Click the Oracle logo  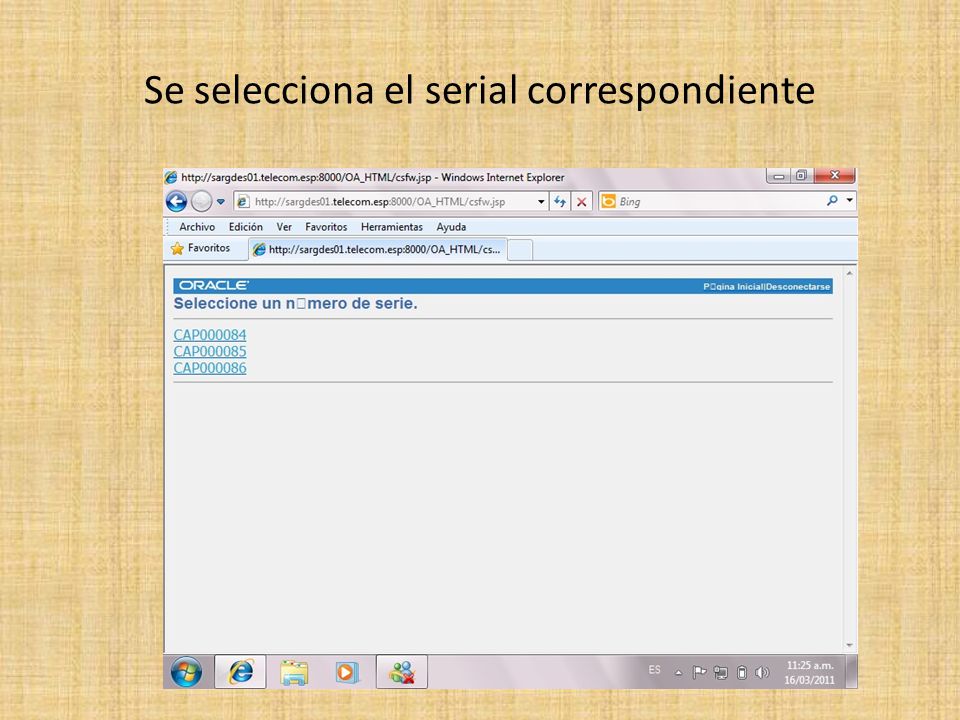214,286
